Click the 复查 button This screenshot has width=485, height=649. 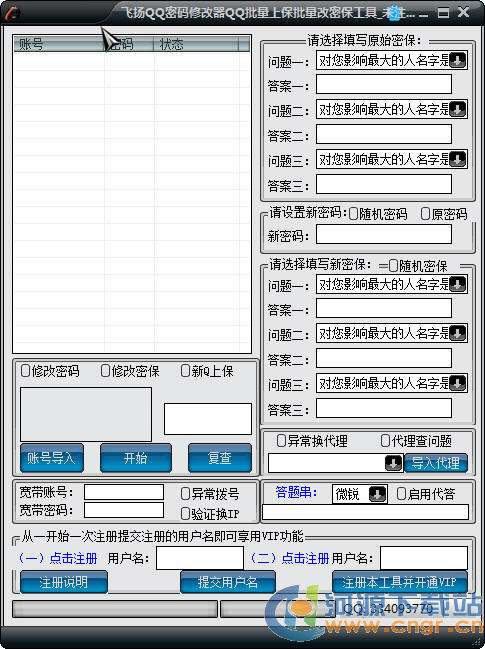point(220,458)
